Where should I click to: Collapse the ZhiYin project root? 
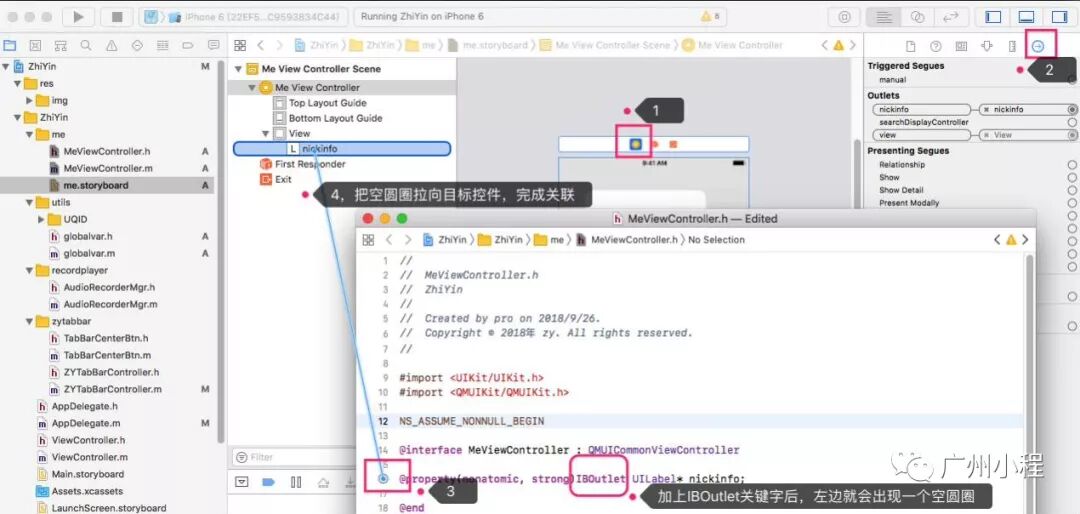click(x=7, y=67)
